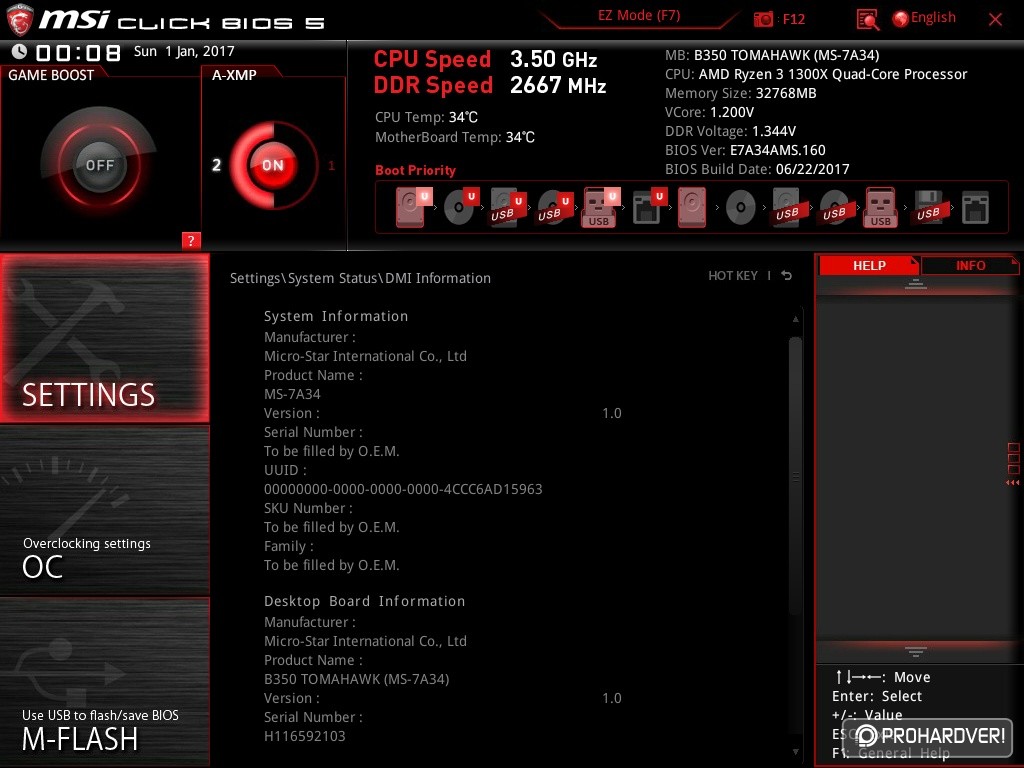Click the DMI list scroll down arrow
The height and width of the screenshot is (768, 1024).
point(795,752)
